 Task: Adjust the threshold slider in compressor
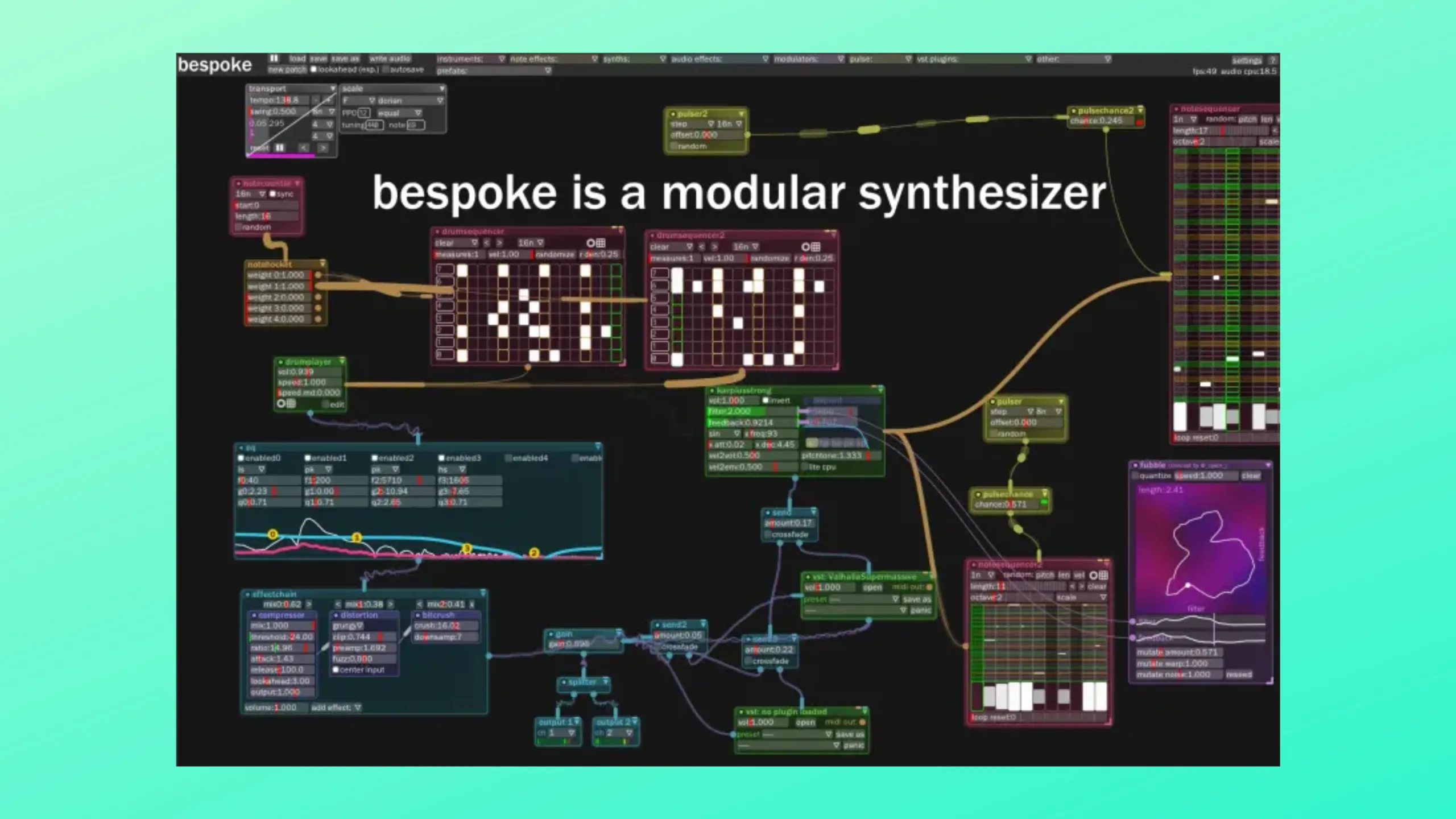[282, 637]
